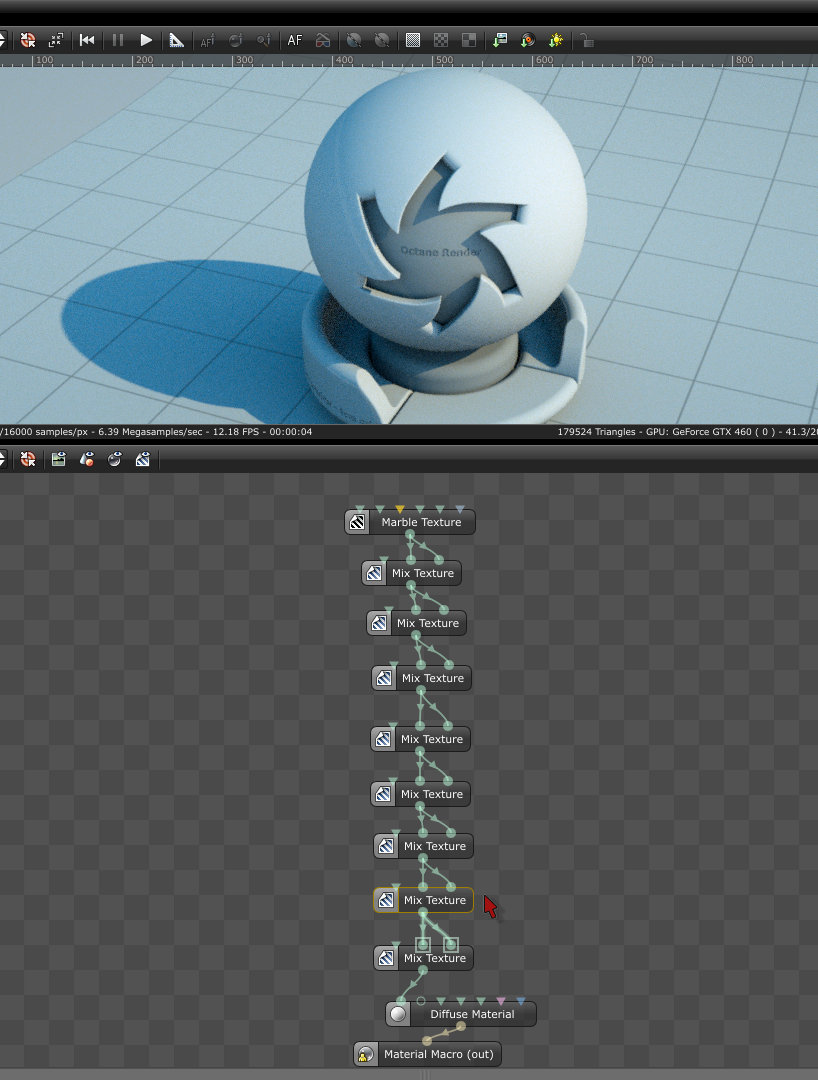818x1080 pixels.
Task: Toggle render target visibility in graph editor
Action: pyautogui.click(x=59, y=459)
